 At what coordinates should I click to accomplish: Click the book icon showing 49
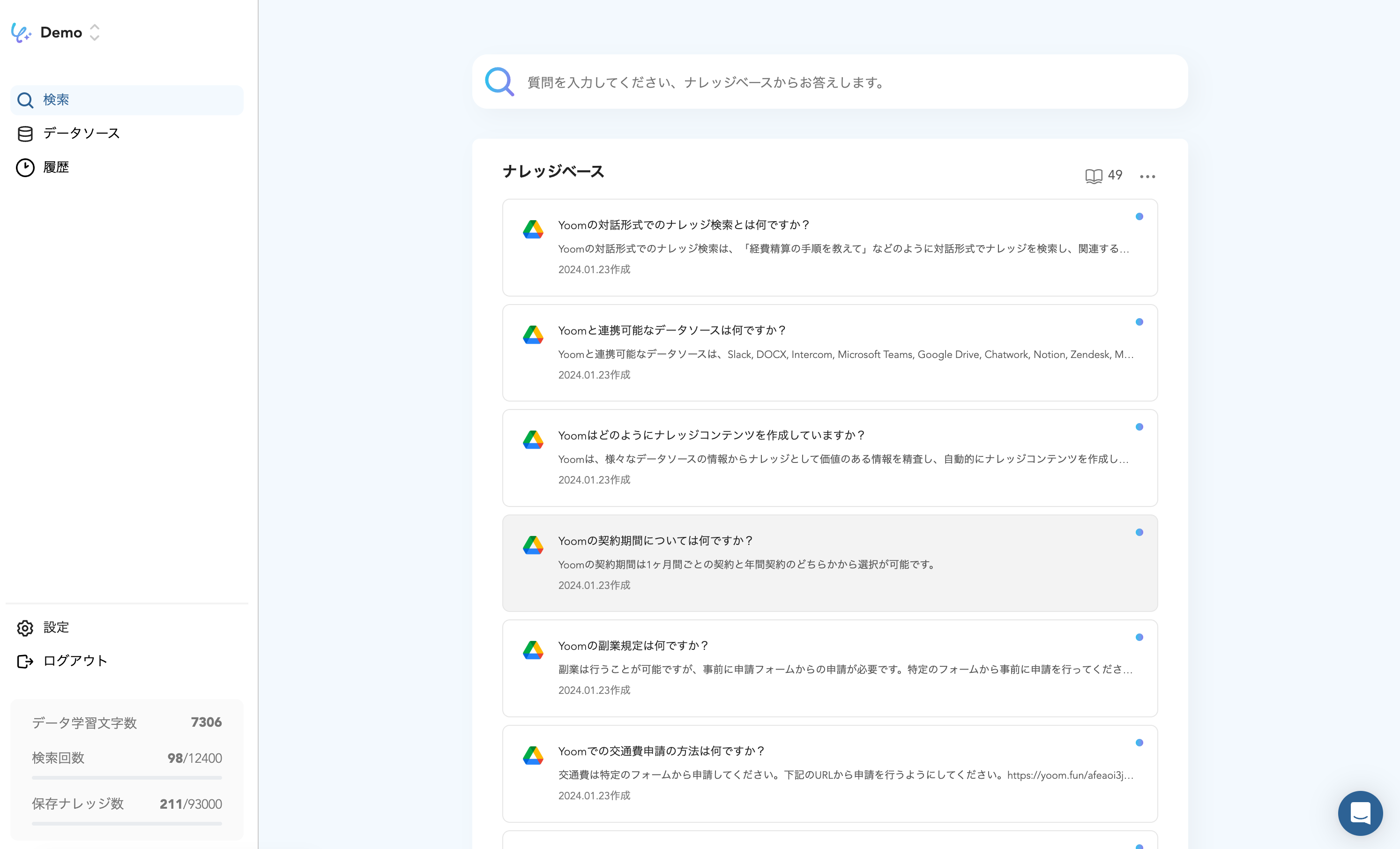pyautogui.click(x=1093, y=176)
